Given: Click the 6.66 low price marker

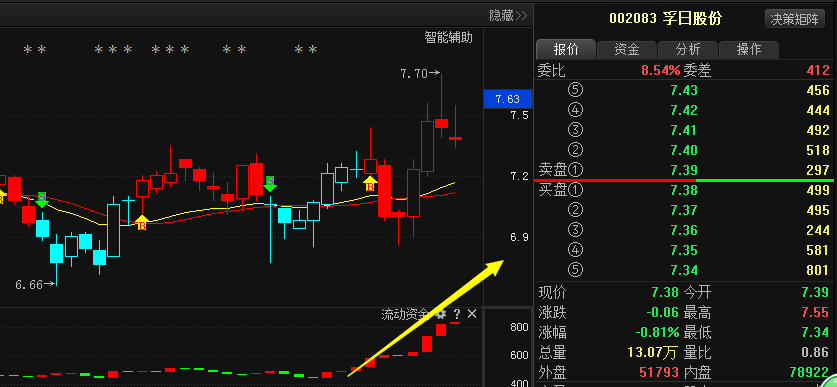Looking at the screenshot, I should 35,285.
